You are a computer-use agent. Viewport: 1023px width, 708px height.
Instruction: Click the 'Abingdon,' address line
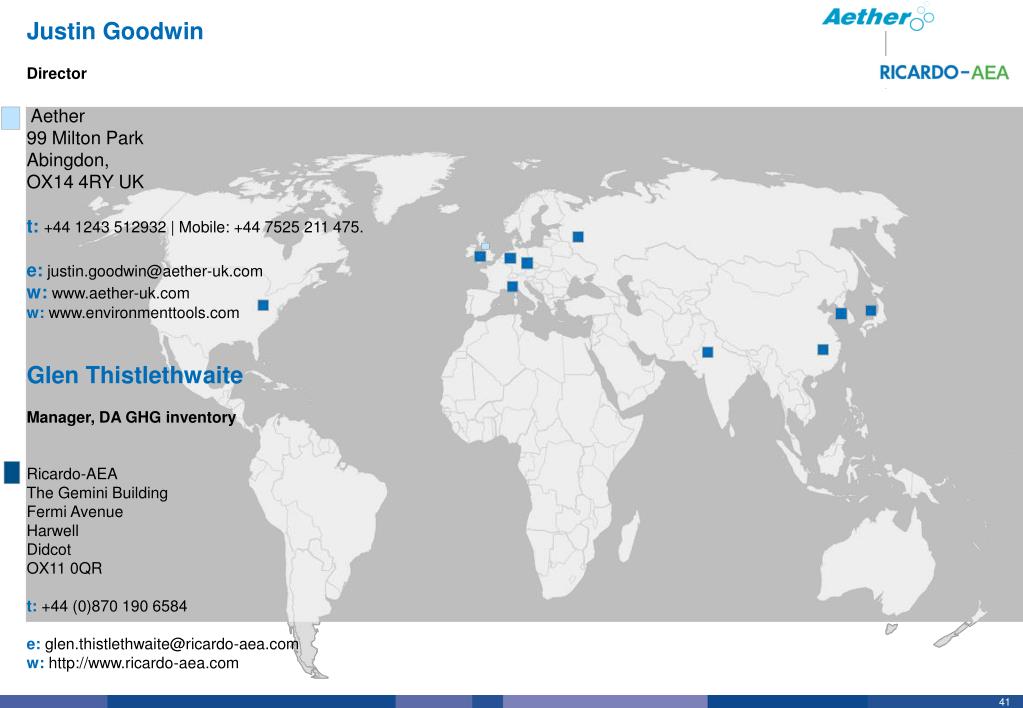coord(68,161)
